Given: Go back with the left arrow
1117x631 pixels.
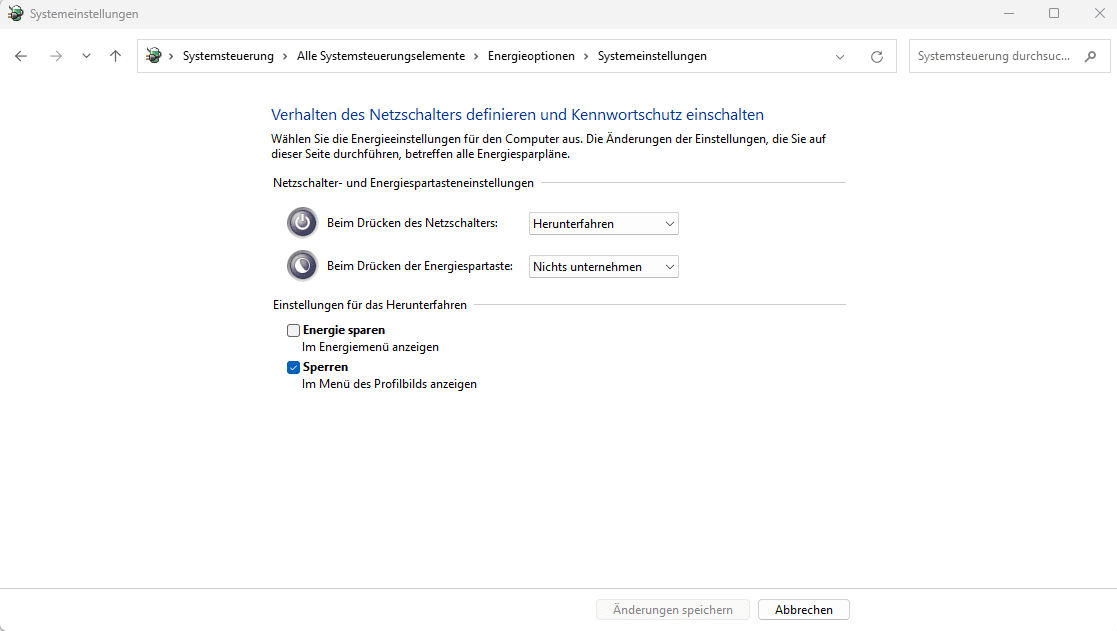Looking at the screenshot, I should click(21, 56).
